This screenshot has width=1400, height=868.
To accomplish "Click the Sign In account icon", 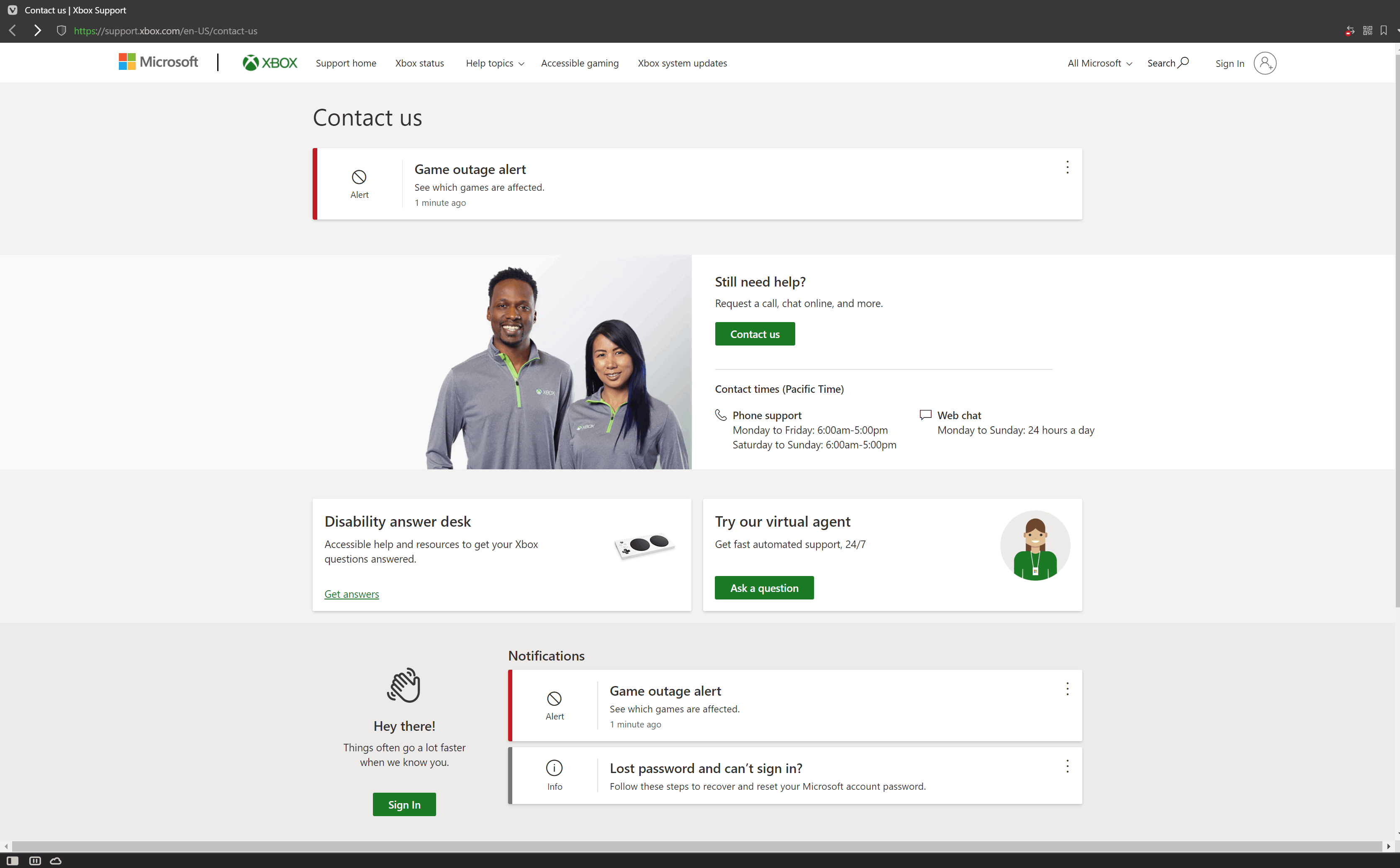I will tap(1264, 63).
